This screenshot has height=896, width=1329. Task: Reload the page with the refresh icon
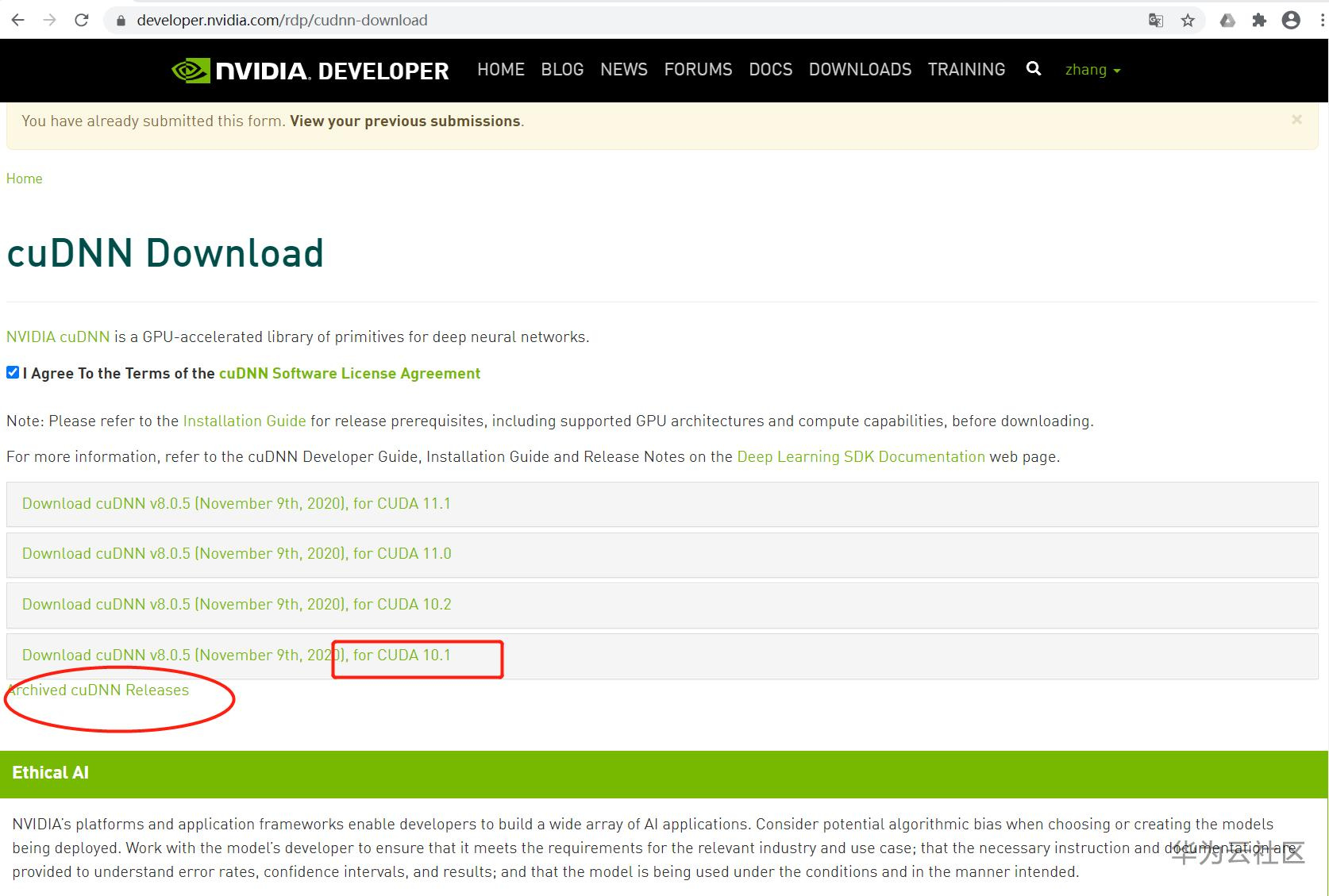(81, 20)
